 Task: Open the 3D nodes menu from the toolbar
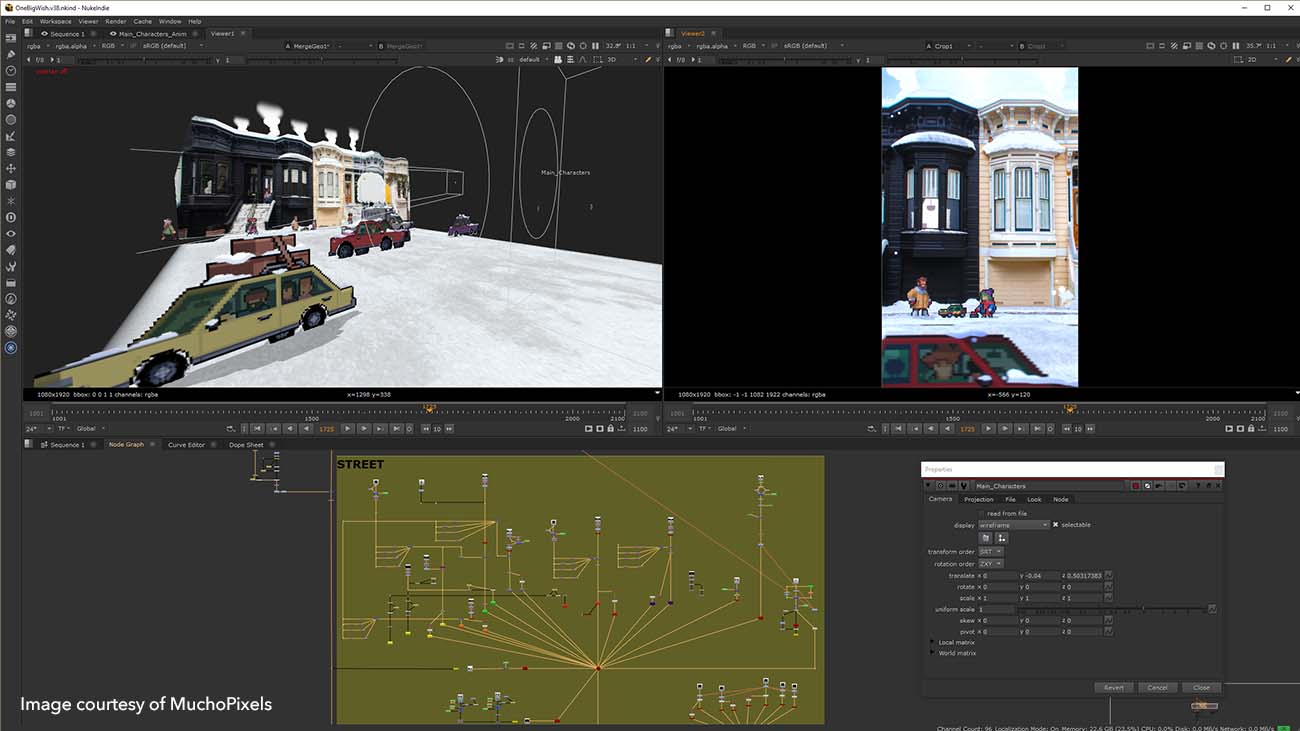coord(11,186)
